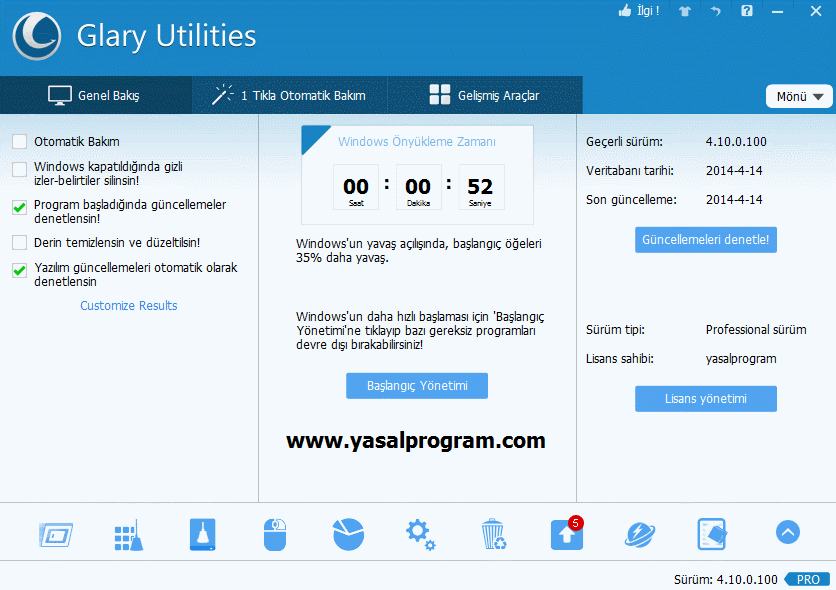The height and width of the screenshot is (590, 836).
Task: Uncheck Yazılım güncellemeleri otomatik olarak denetlensin
Action: tap(20, 270)
